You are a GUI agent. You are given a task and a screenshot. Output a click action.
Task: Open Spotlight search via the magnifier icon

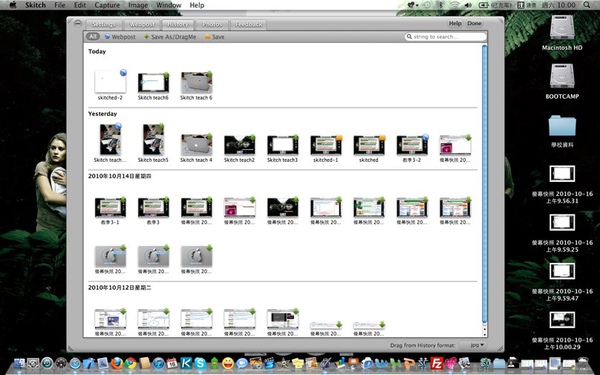(x=587, y=5)
